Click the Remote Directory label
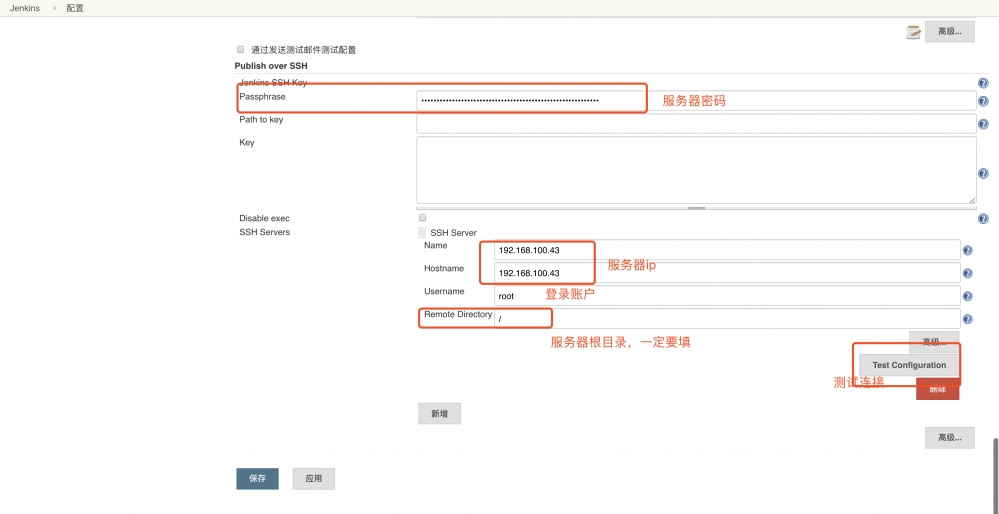This screenshot has width=999, height=514. point(458,314)
